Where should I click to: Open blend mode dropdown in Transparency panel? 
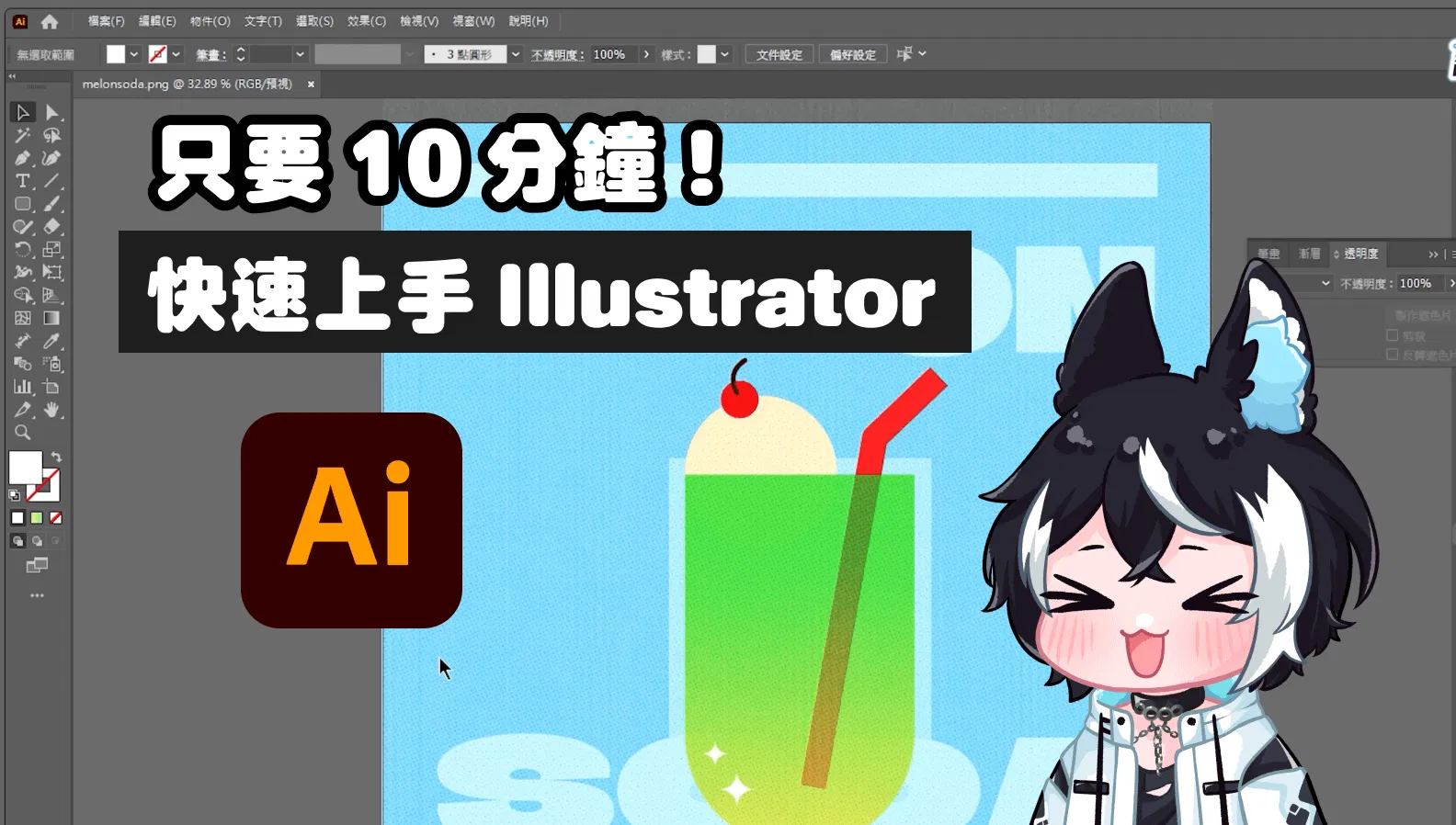[1325, 283]
